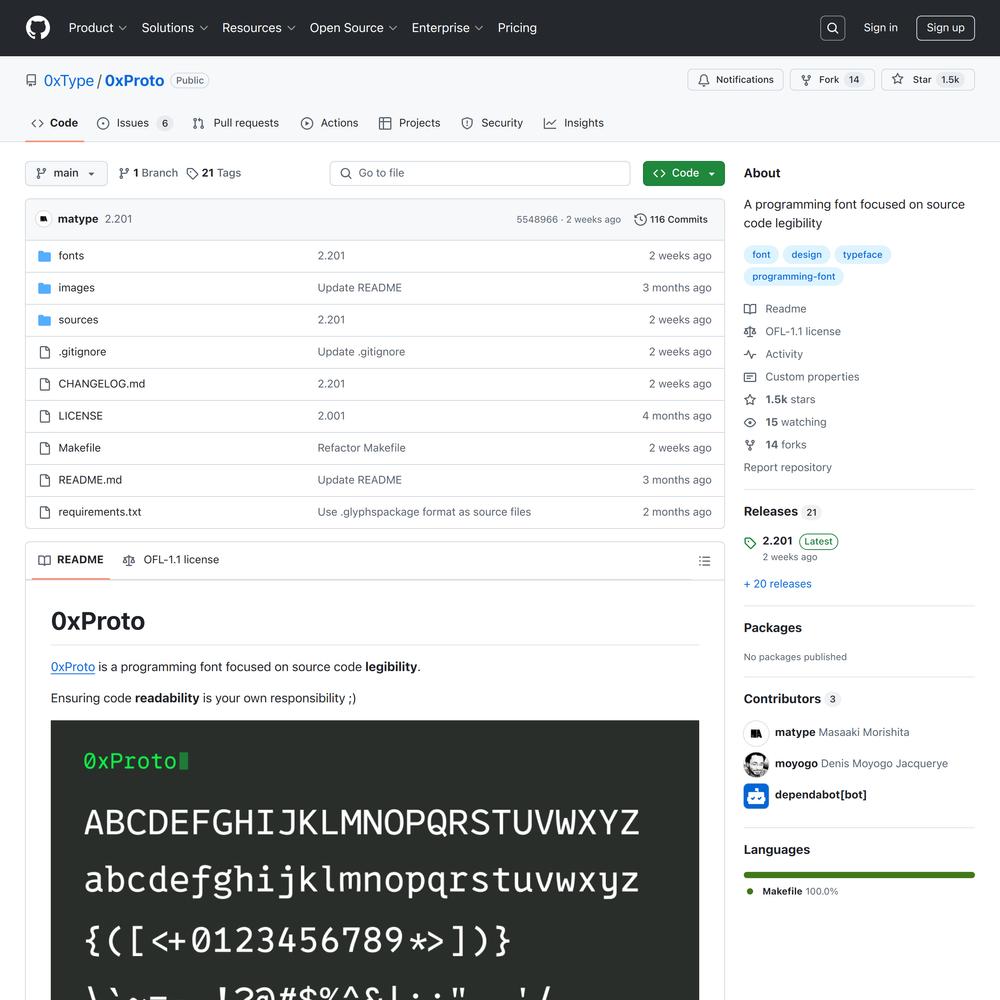Expand the Enterprise menu
The height and width of the screenshot is (1000, 1000).
[x=447, y=28]
